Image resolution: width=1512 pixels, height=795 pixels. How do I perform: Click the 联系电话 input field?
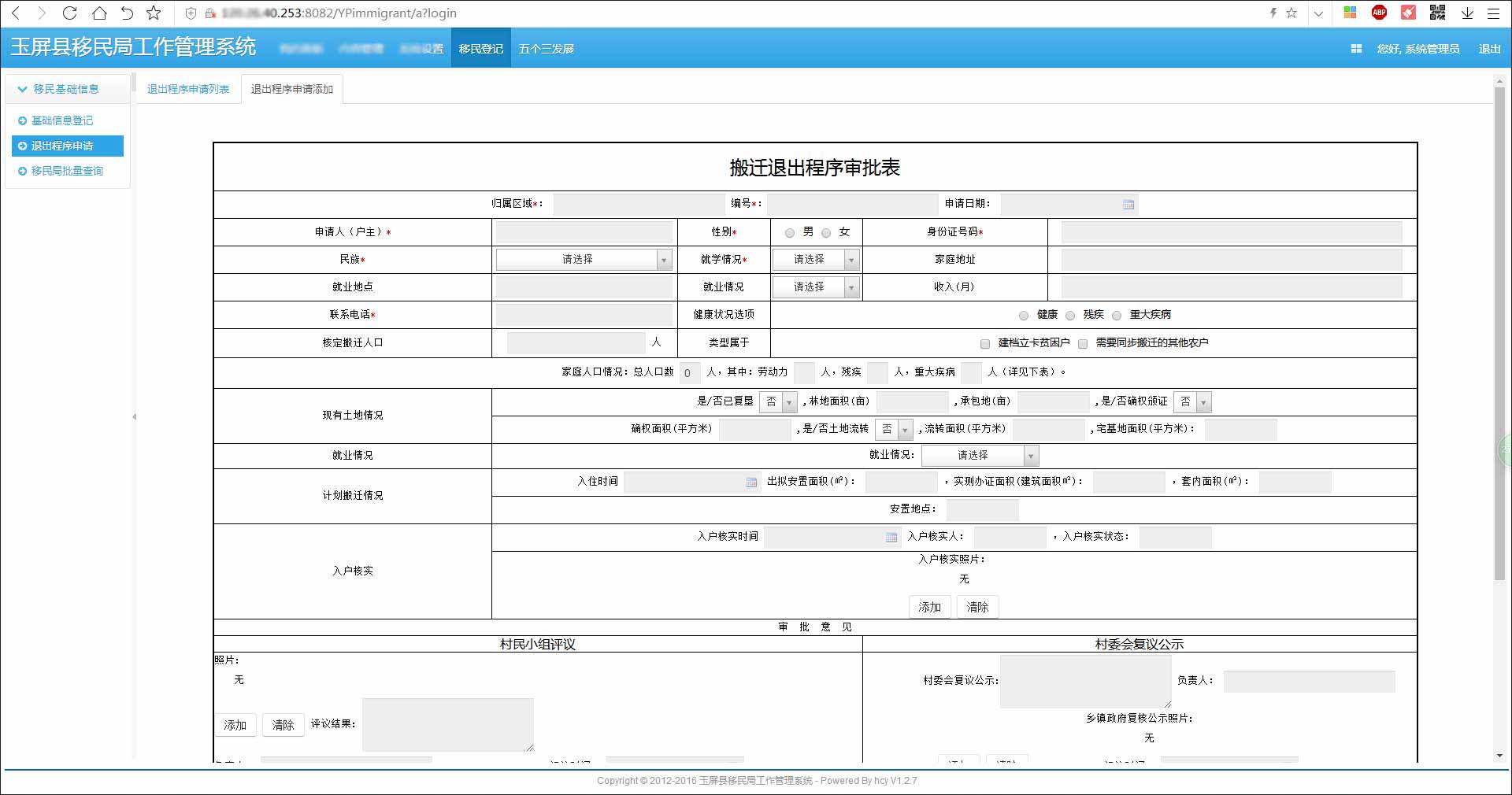click(x=584, y=315)
